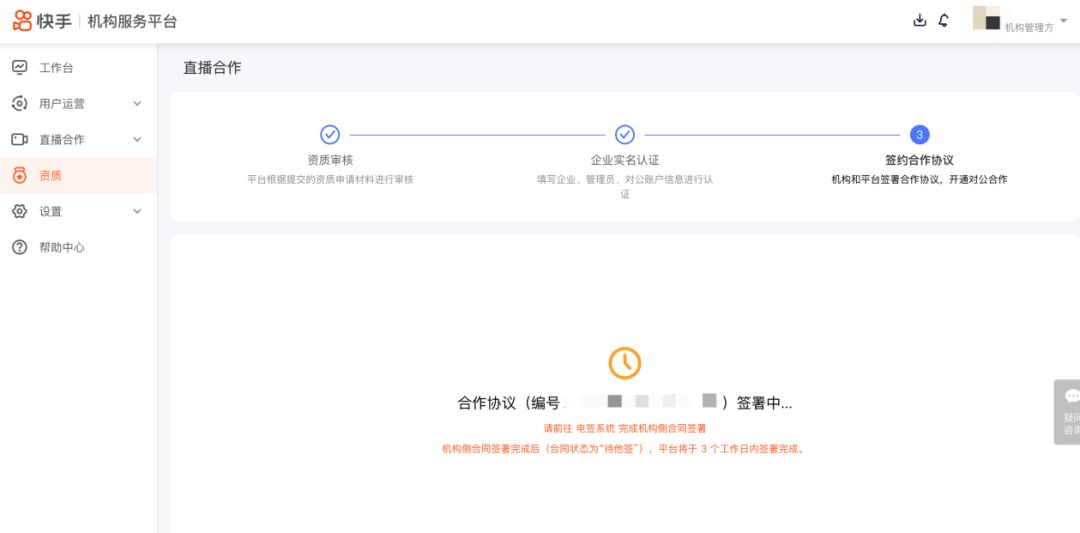Click the 企业实名认证 step checkmark icon
Viewport: 1080px width, 533px height.
tap(625, 134)
